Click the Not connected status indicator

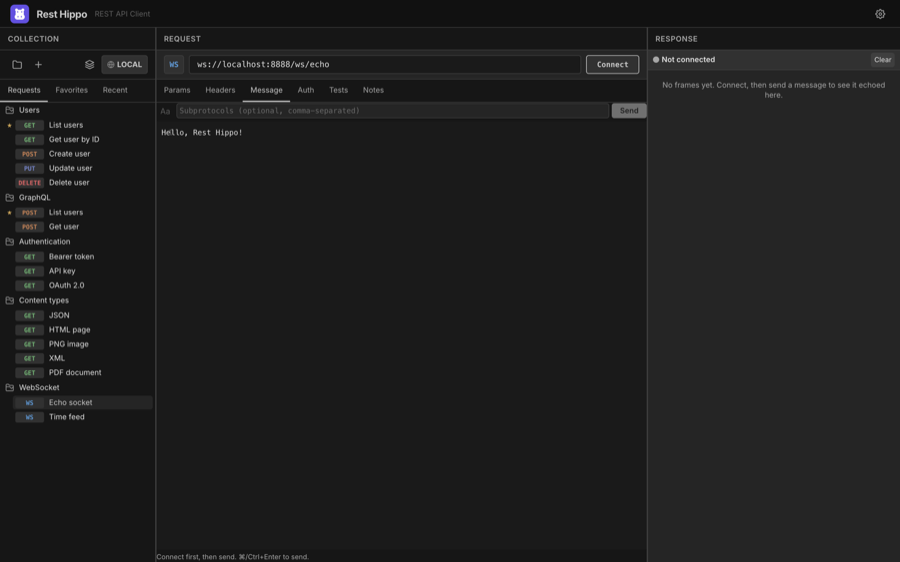(684, 60)
